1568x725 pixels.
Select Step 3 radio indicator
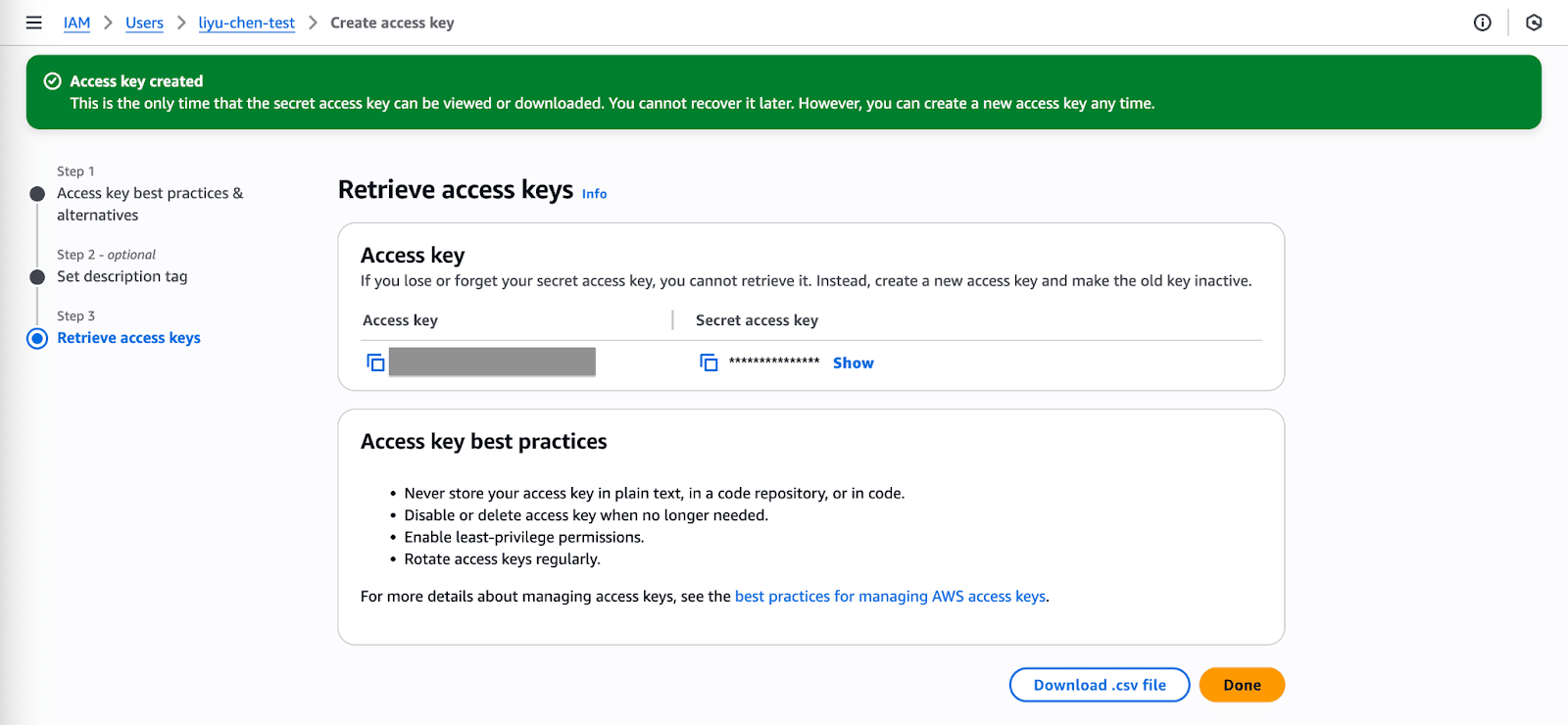[x=37, y=339]
